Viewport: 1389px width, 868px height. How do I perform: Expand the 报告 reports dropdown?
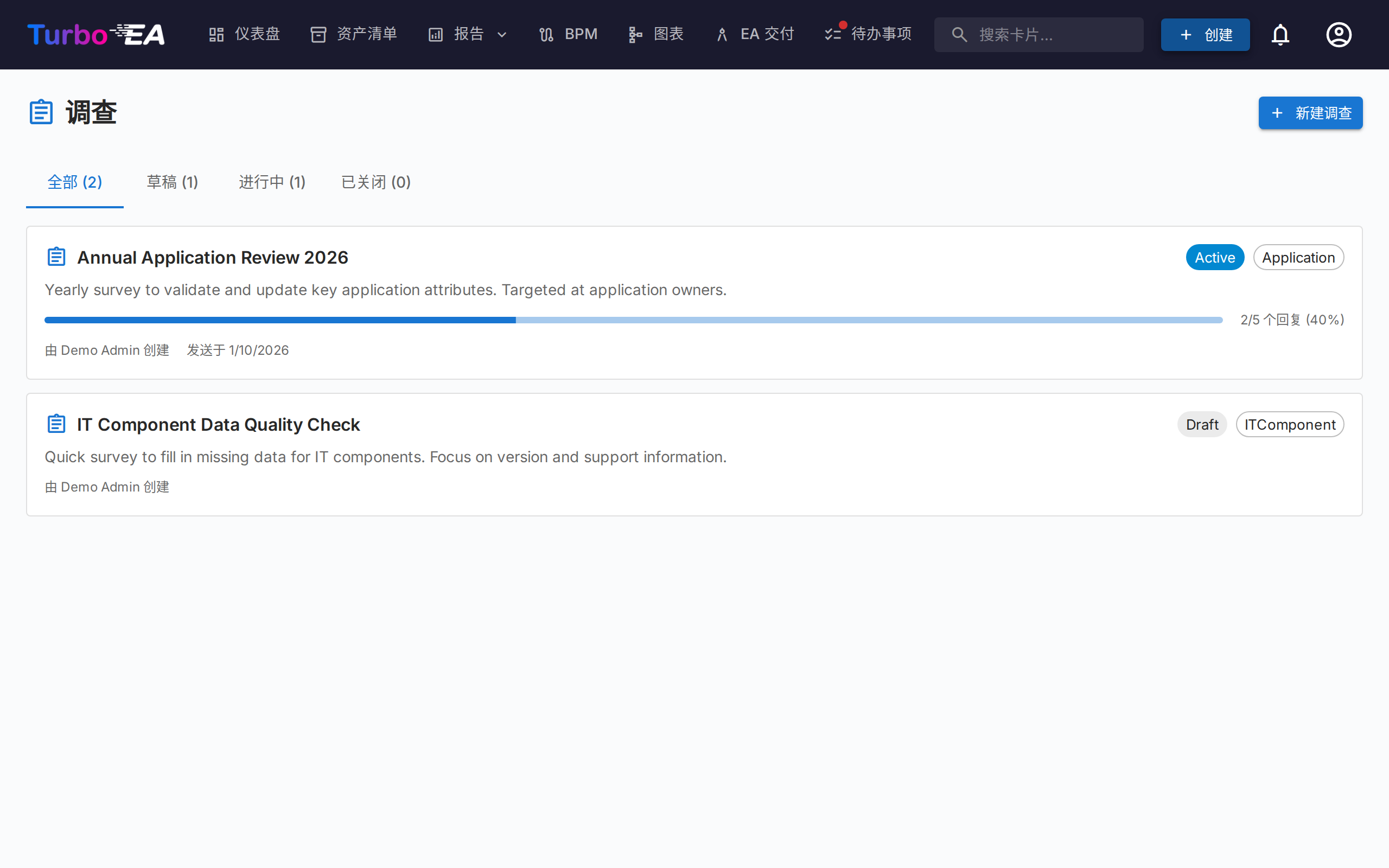[468, 34]
